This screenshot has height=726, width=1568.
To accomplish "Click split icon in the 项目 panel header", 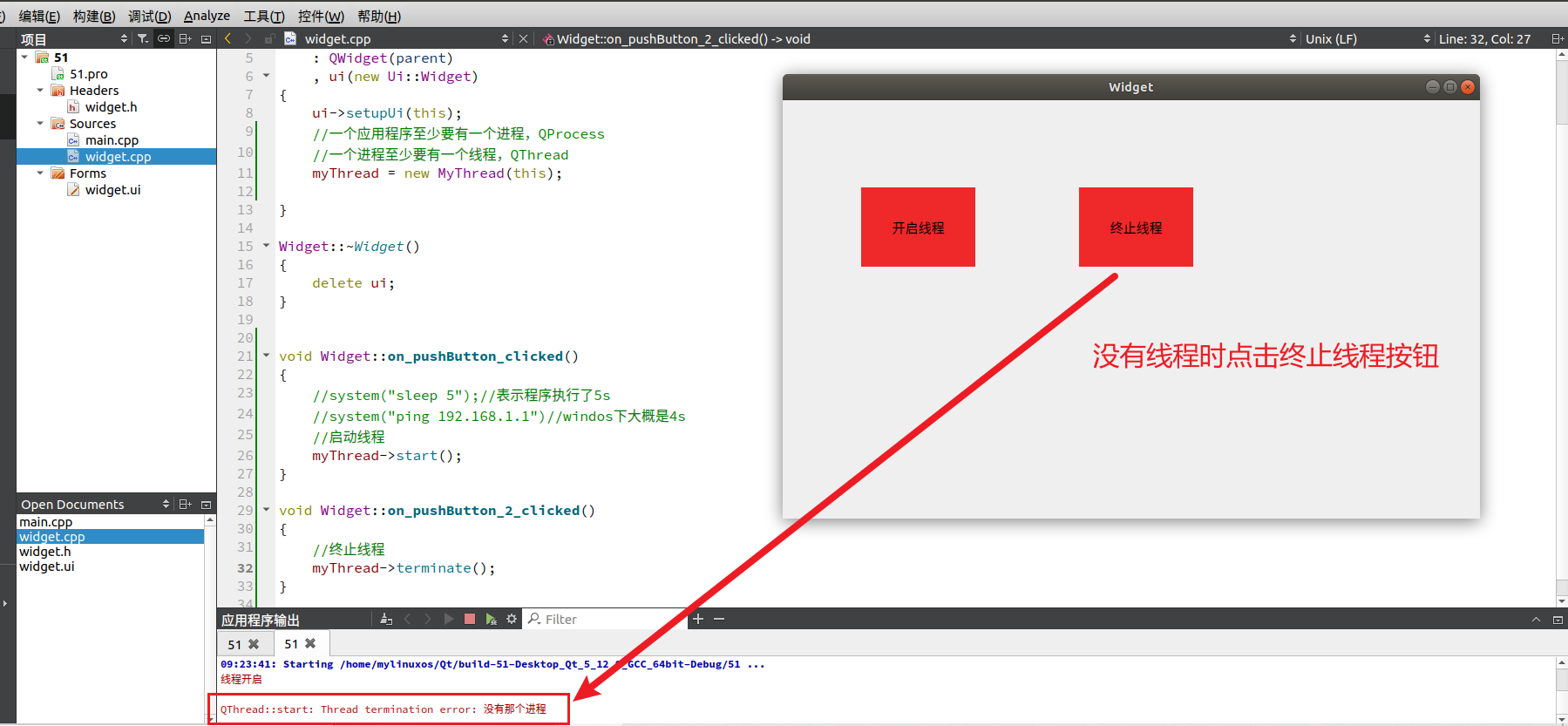I will (185, 38).
